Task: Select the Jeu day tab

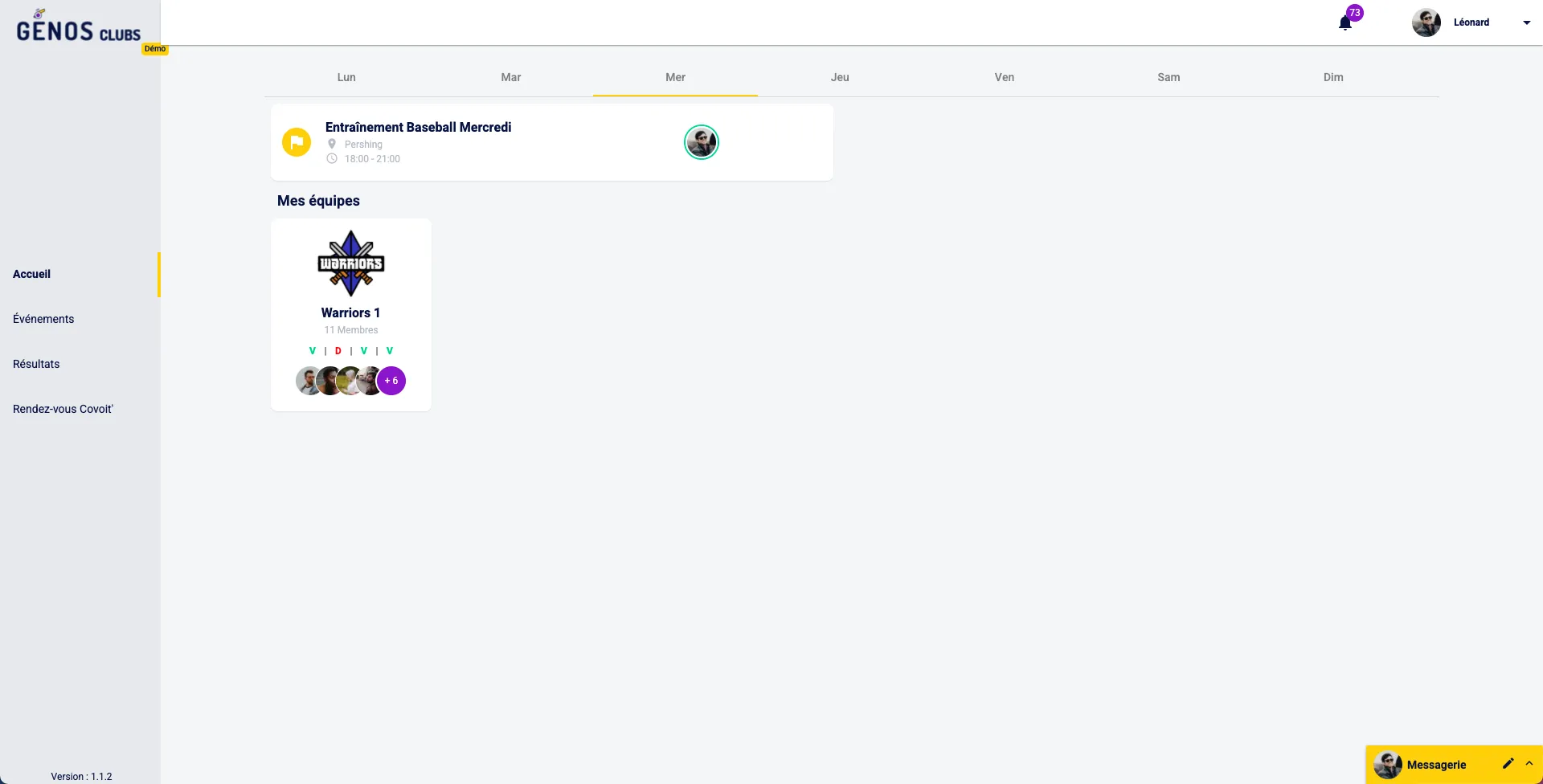Action: (840, 77)
